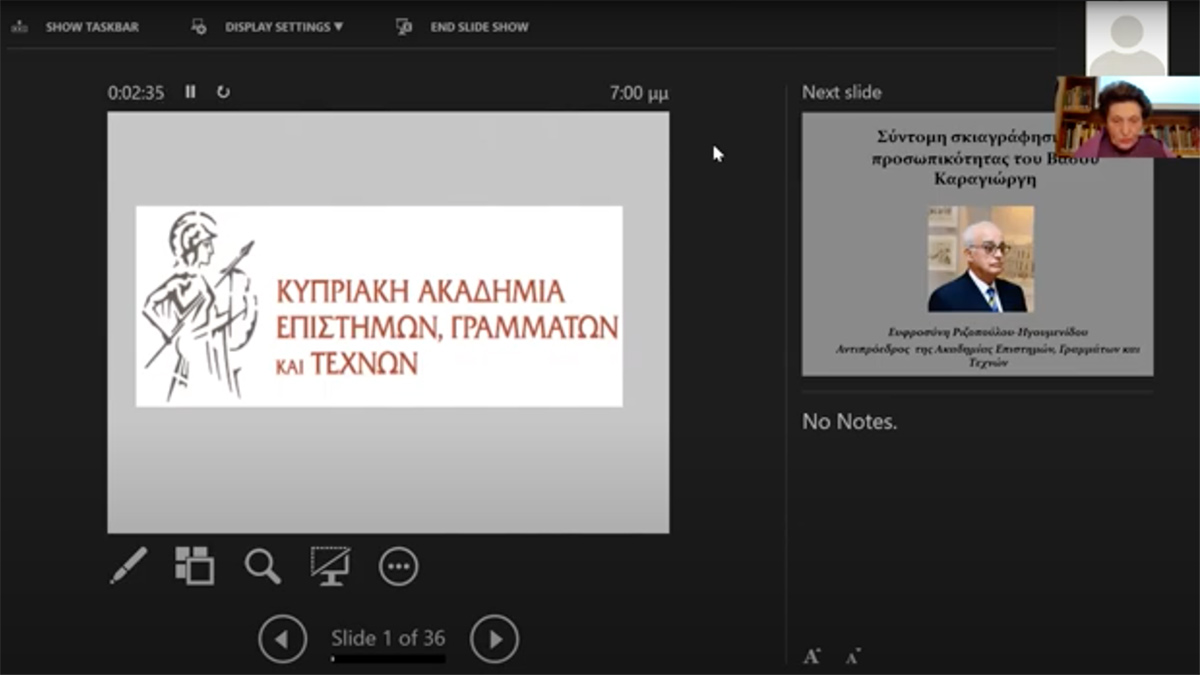This screenshot has width=1200, height=675.
Task: Click the Slide 1 of 36 counter
Action: click(388, 638)
